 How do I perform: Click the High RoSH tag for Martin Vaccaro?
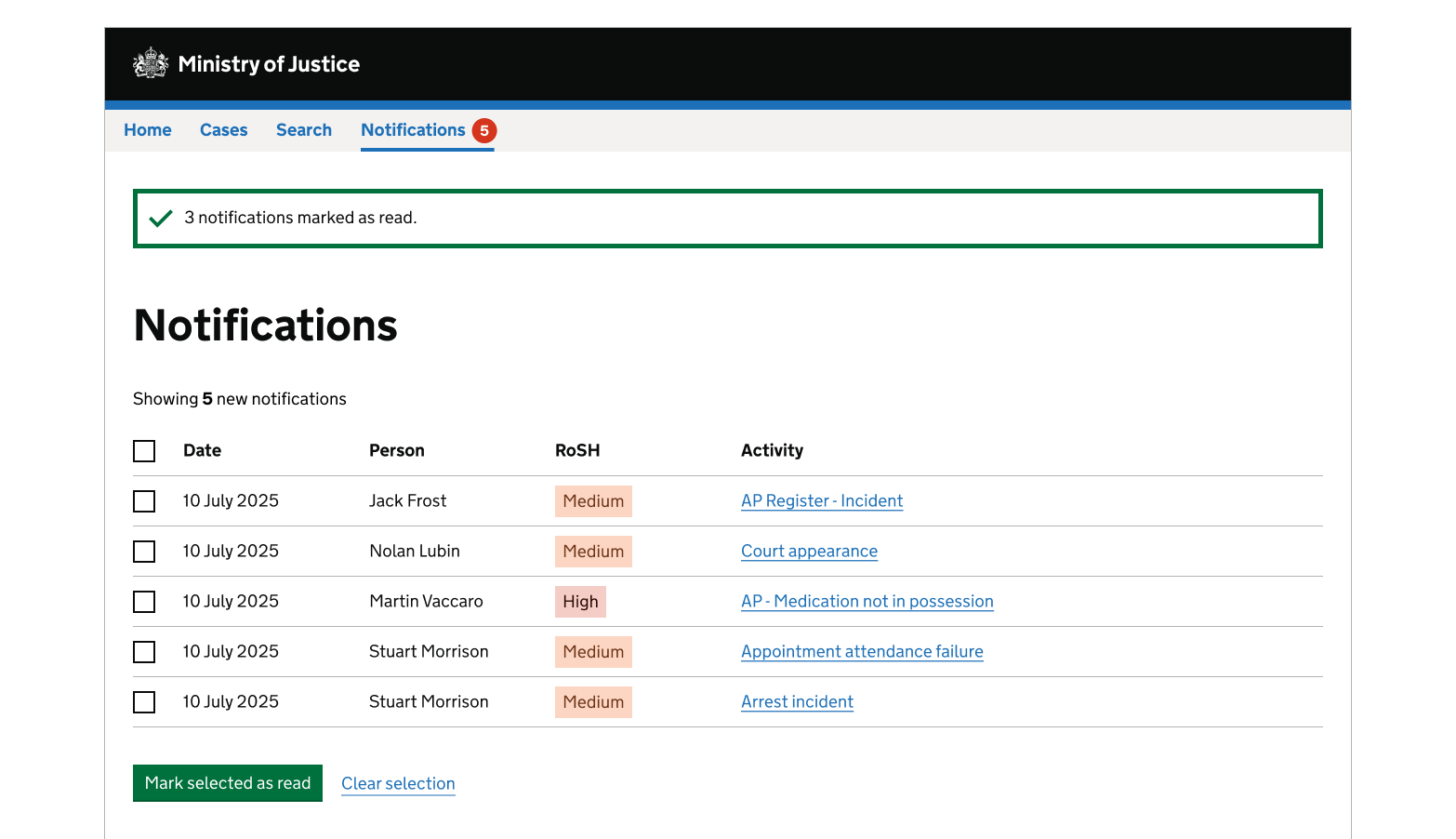point(580,602)
